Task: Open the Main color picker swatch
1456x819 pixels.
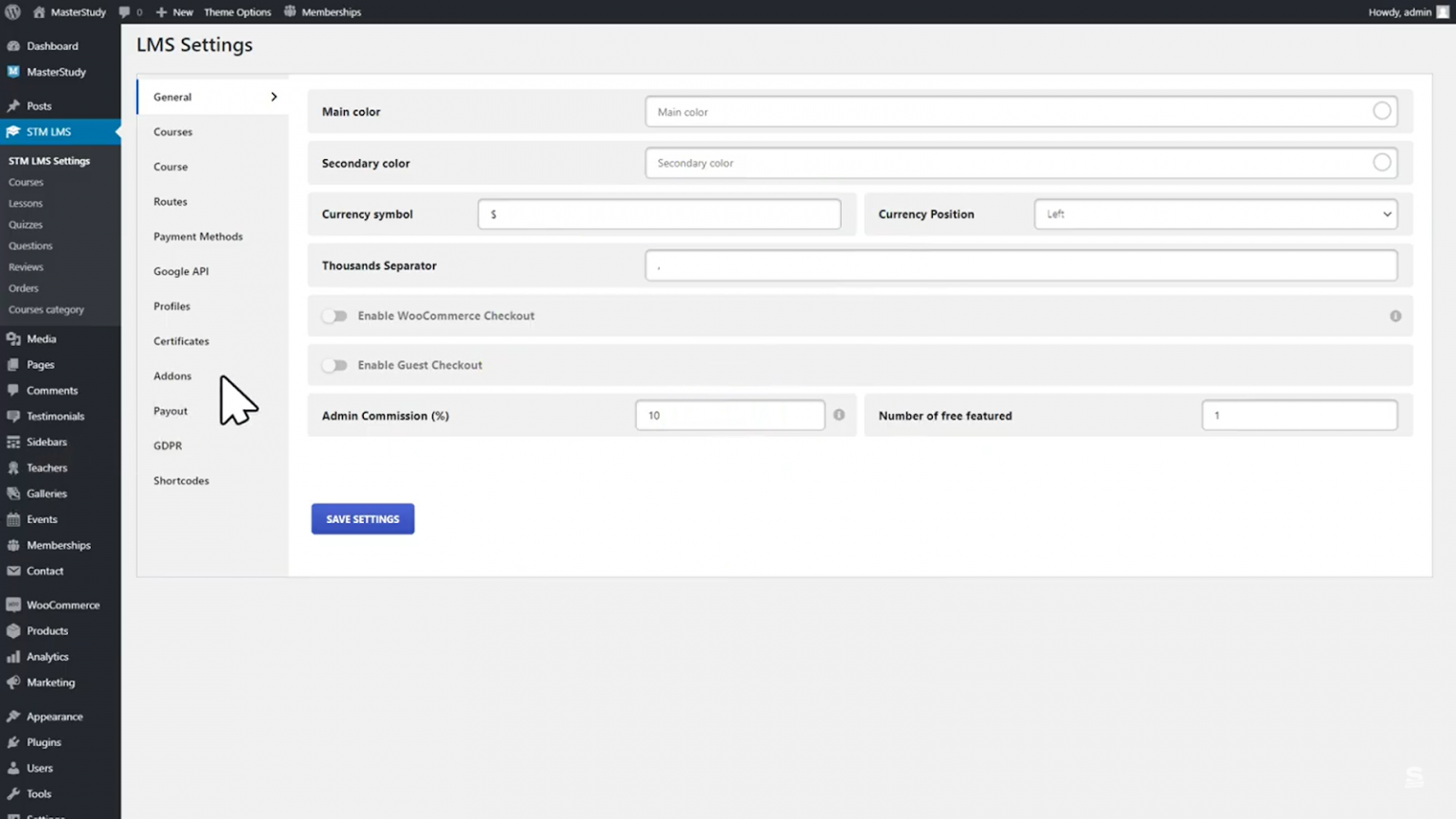Action: 1382,111
